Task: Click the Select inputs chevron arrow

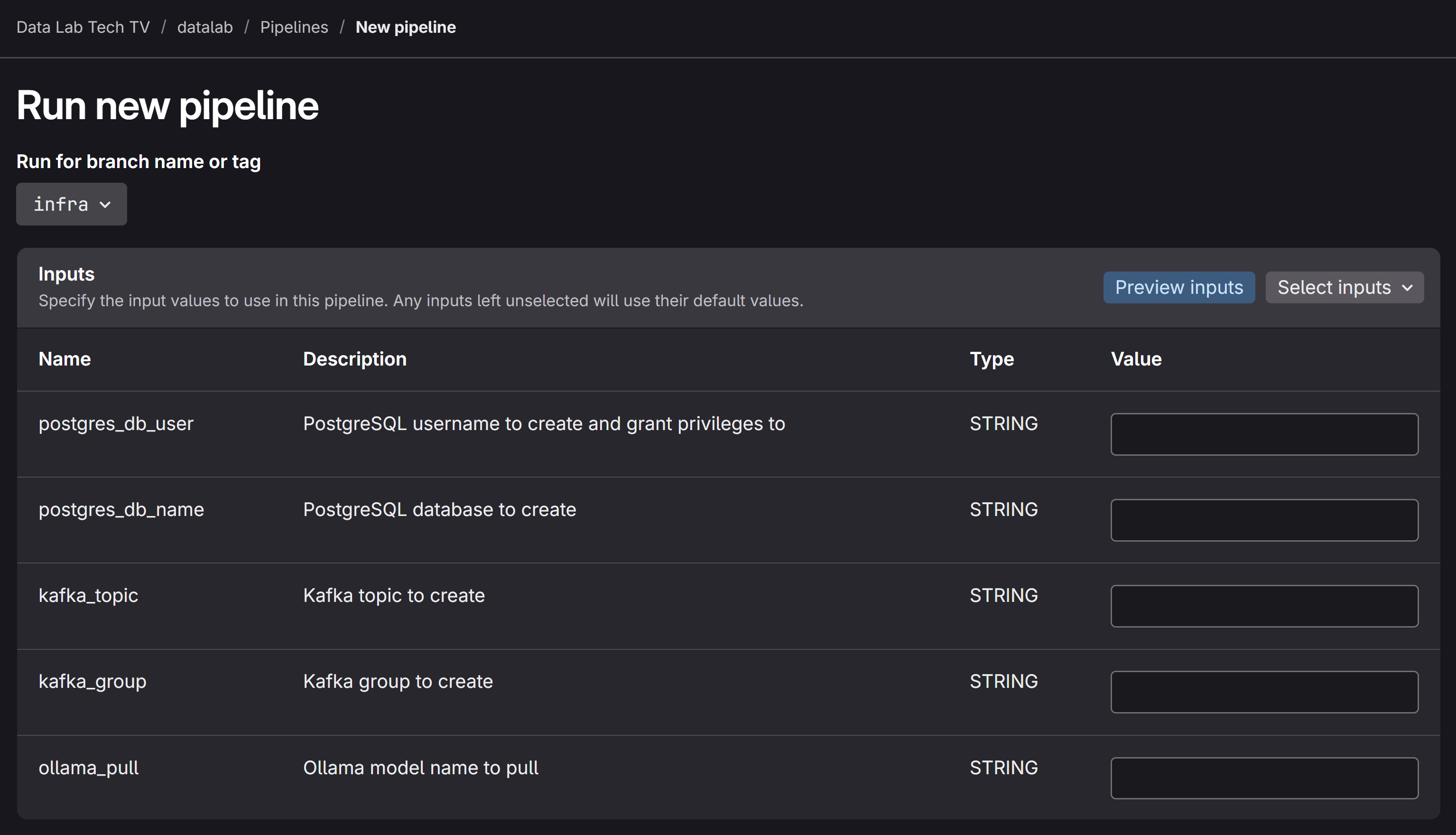Action: pos(1407,288)
